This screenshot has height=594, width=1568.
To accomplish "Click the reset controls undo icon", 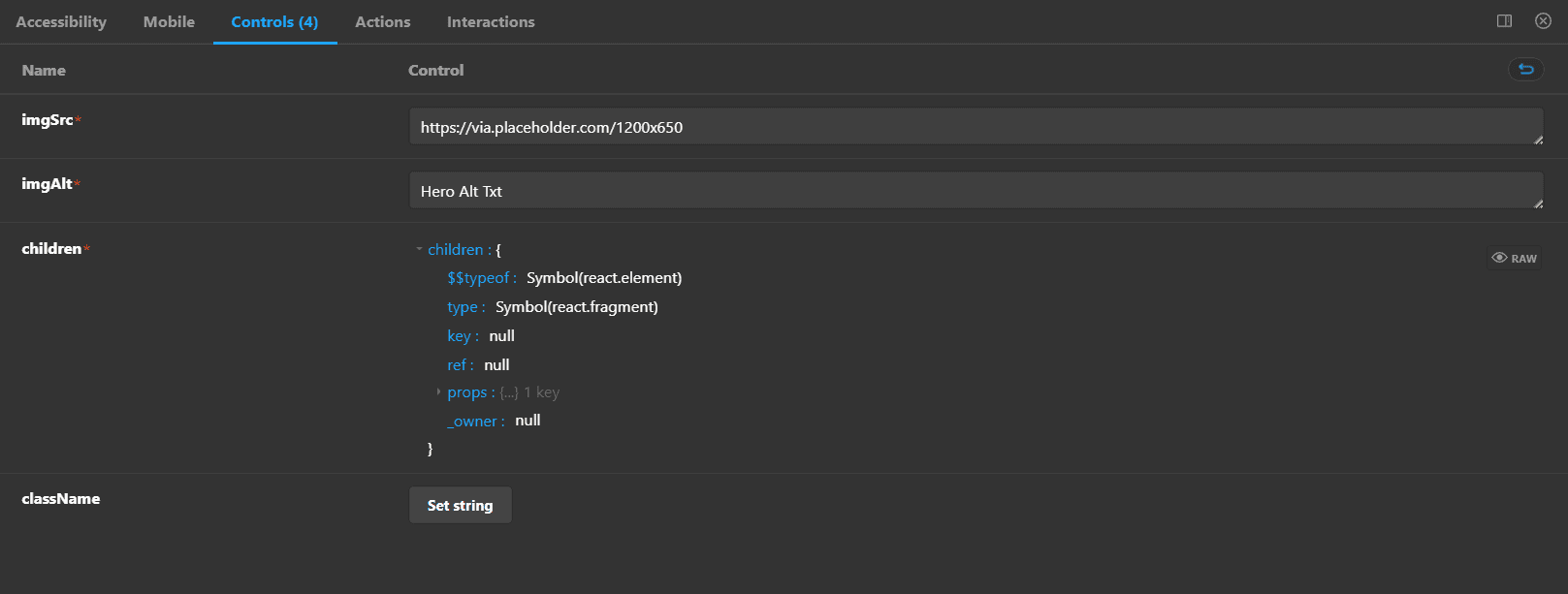I will click(x=1525, y=69).
